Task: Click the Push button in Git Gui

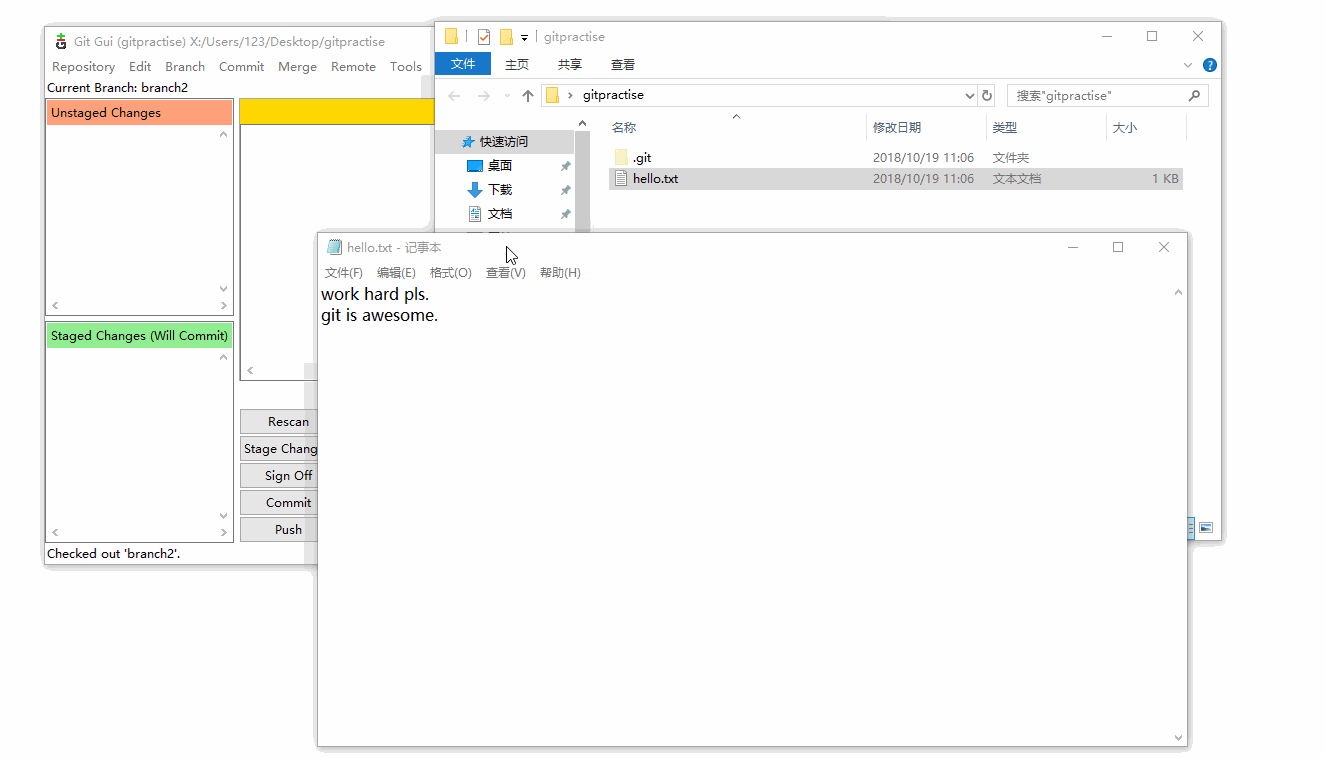Action: coord(279,530)
